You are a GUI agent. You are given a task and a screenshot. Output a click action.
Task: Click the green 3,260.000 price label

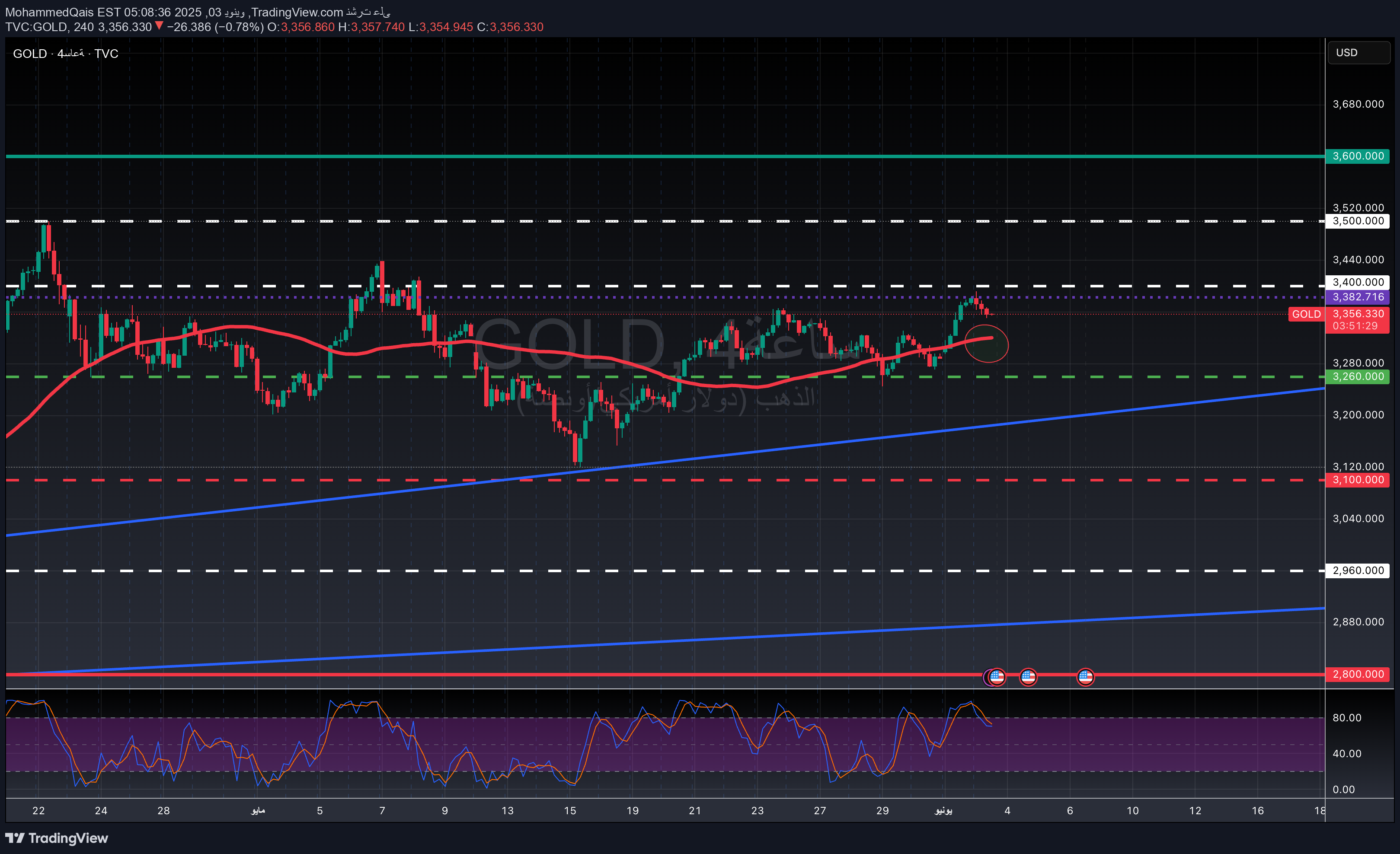pyautogui.click(x=1357, y=376)
